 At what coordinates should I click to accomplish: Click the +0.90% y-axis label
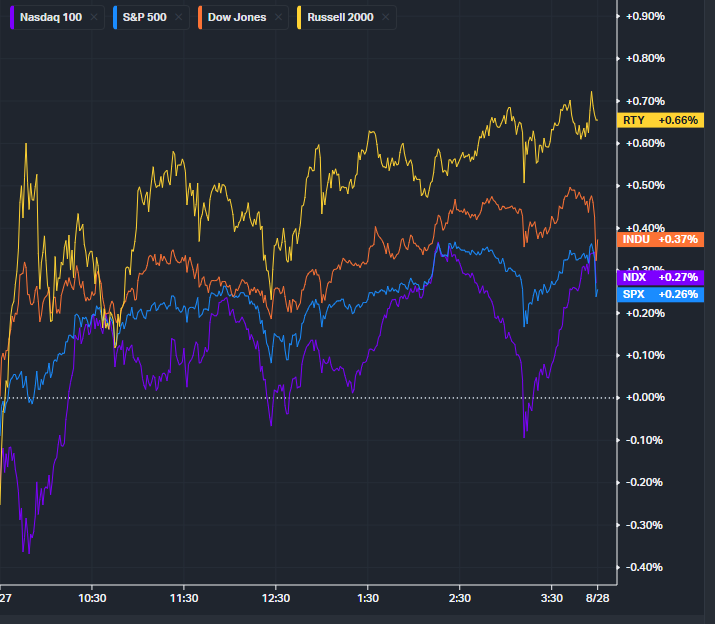[x=645, y=16]
